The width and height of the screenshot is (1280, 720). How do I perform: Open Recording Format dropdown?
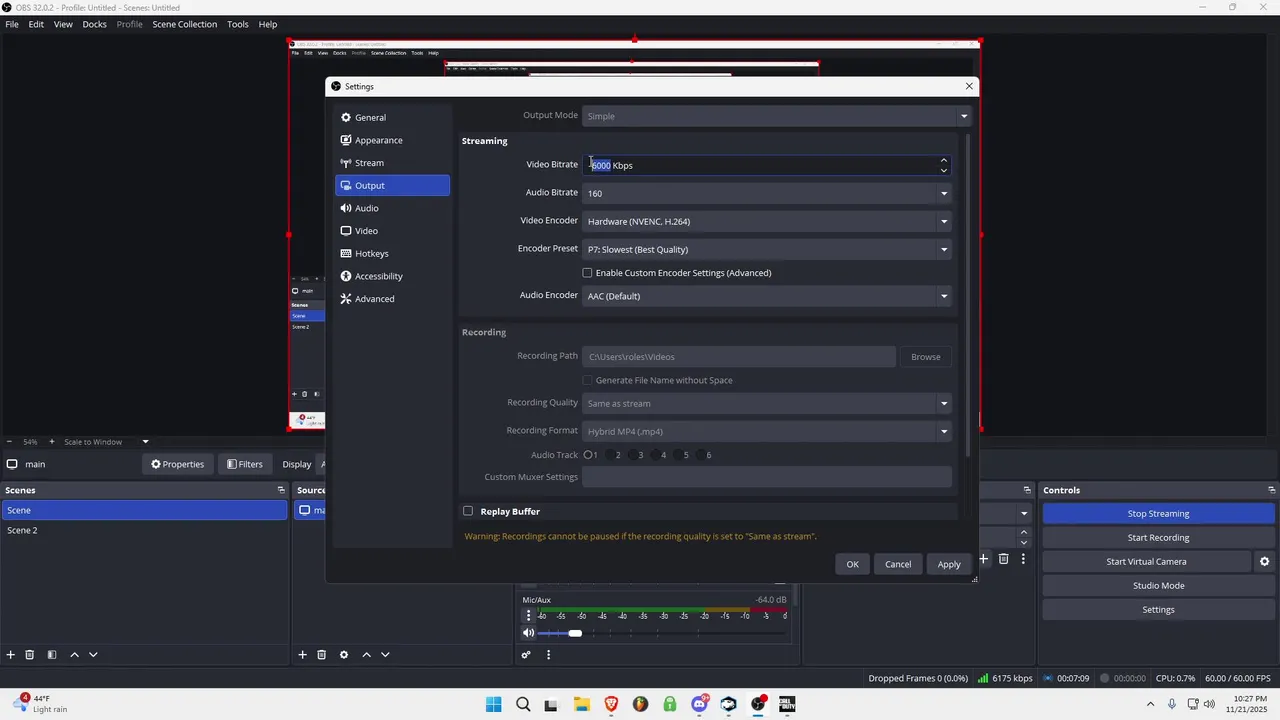(767, 431)
